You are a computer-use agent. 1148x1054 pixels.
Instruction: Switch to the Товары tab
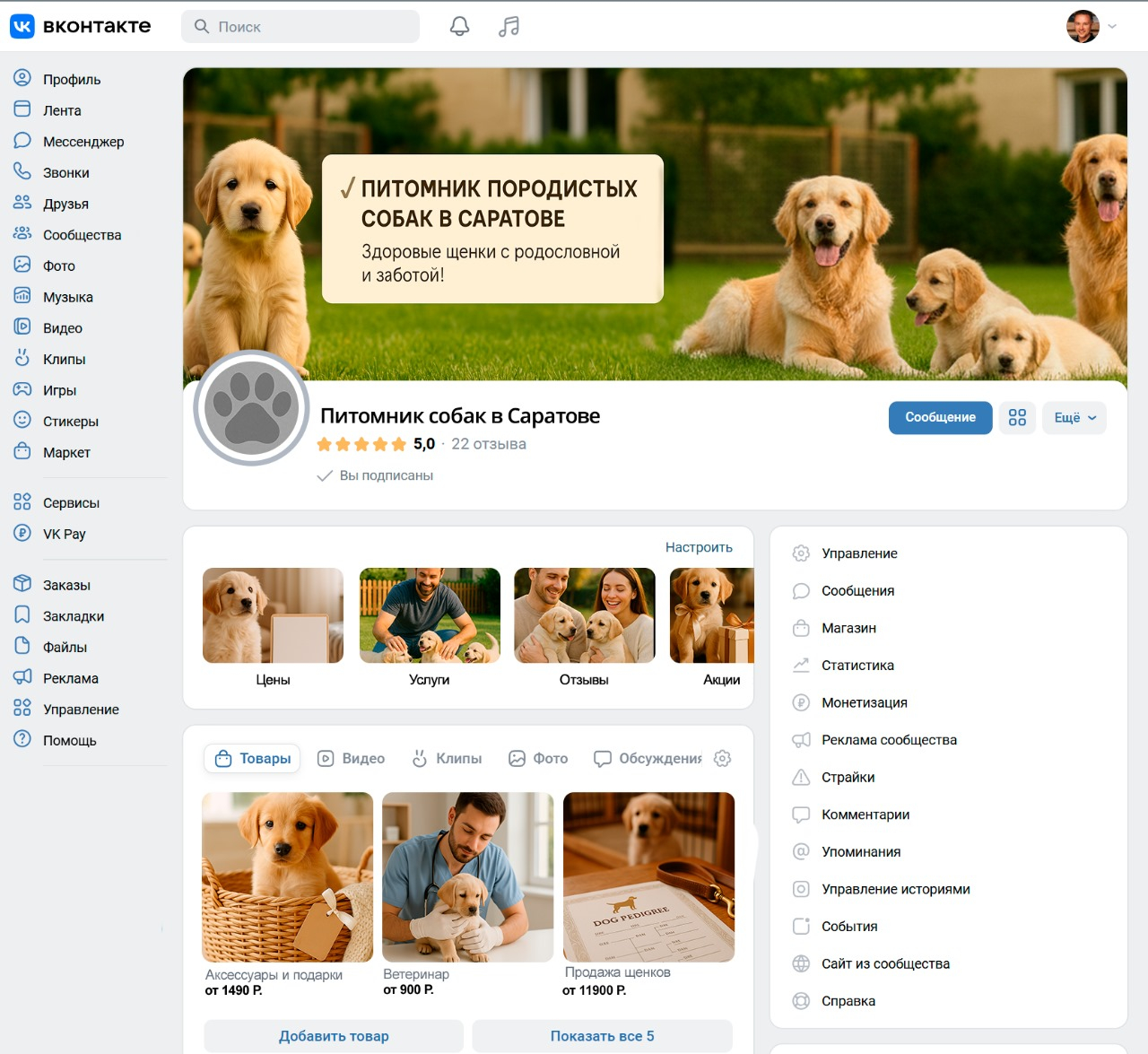coord(253,759)
